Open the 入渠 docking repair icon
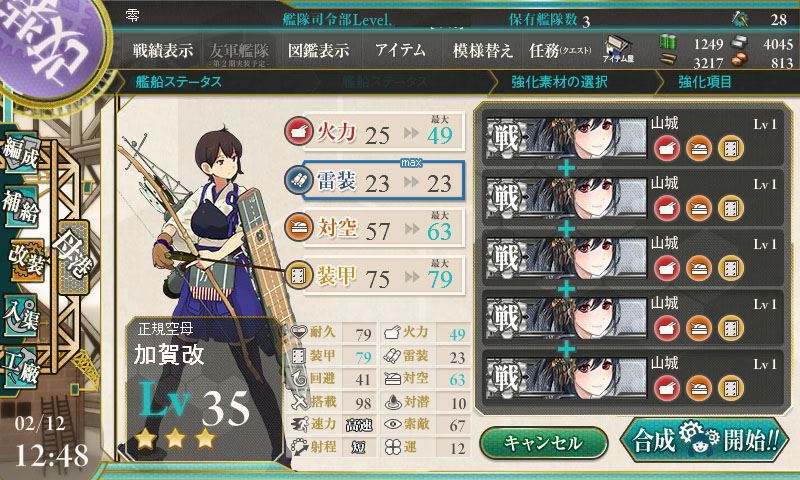The width and height of the screenshot is (800, 480). pos(21,316)
